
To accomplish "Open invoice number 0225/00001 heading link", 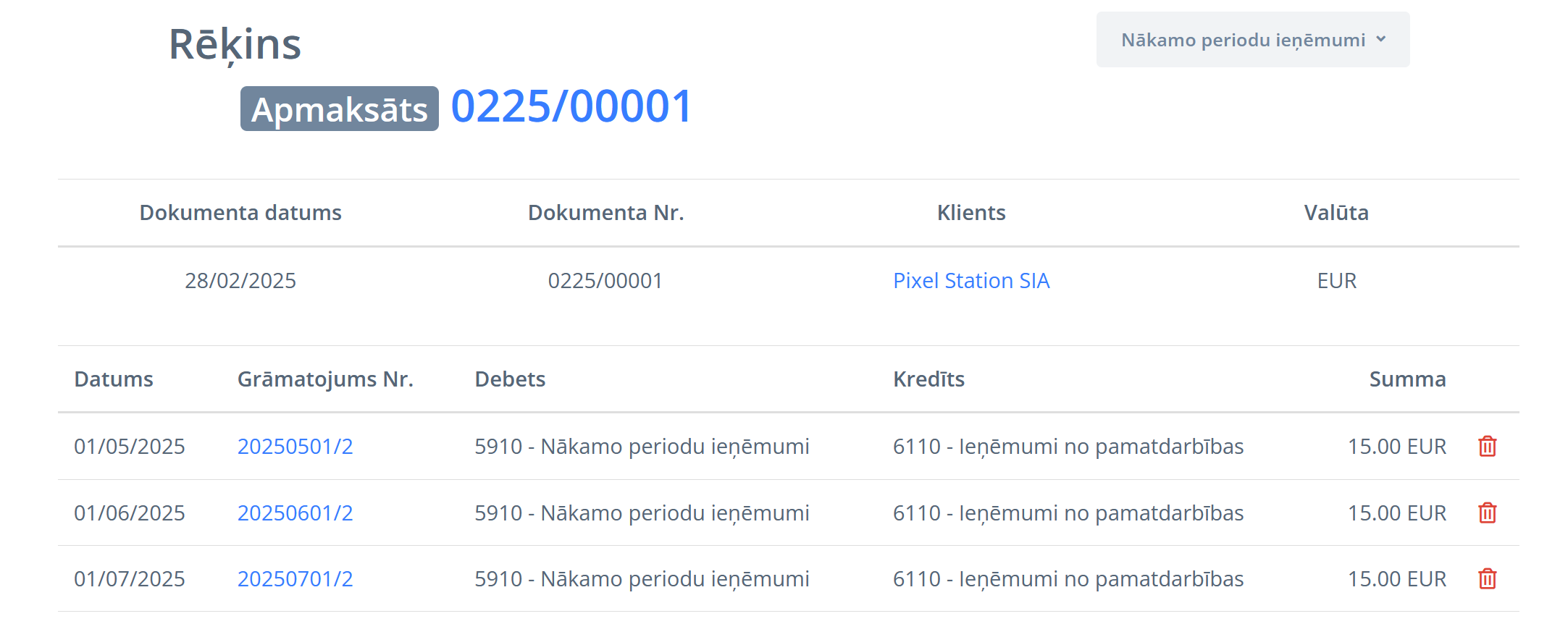I will coord(571,106).
